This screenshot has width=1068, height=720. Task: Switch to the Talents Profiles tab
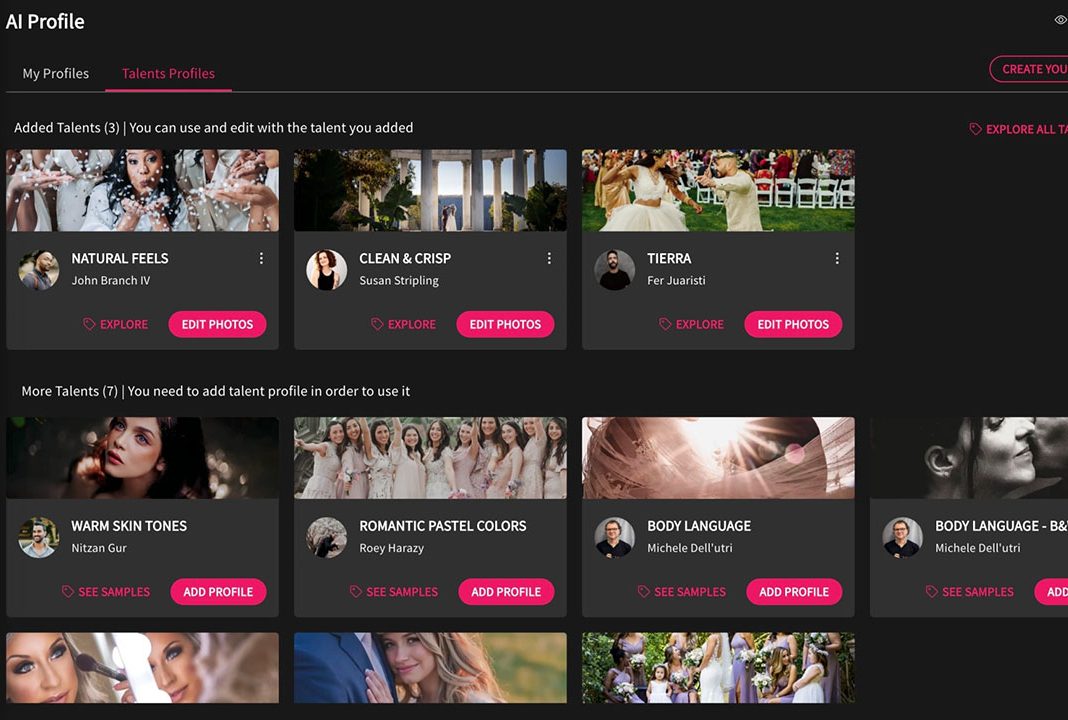tap(168, 74)
